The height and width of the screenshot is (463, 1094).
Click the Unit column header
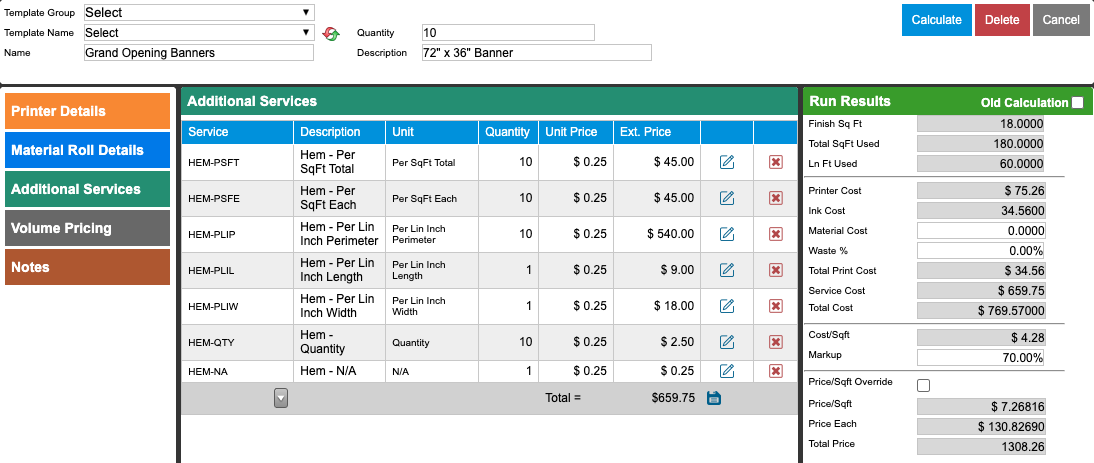[432, 132]
